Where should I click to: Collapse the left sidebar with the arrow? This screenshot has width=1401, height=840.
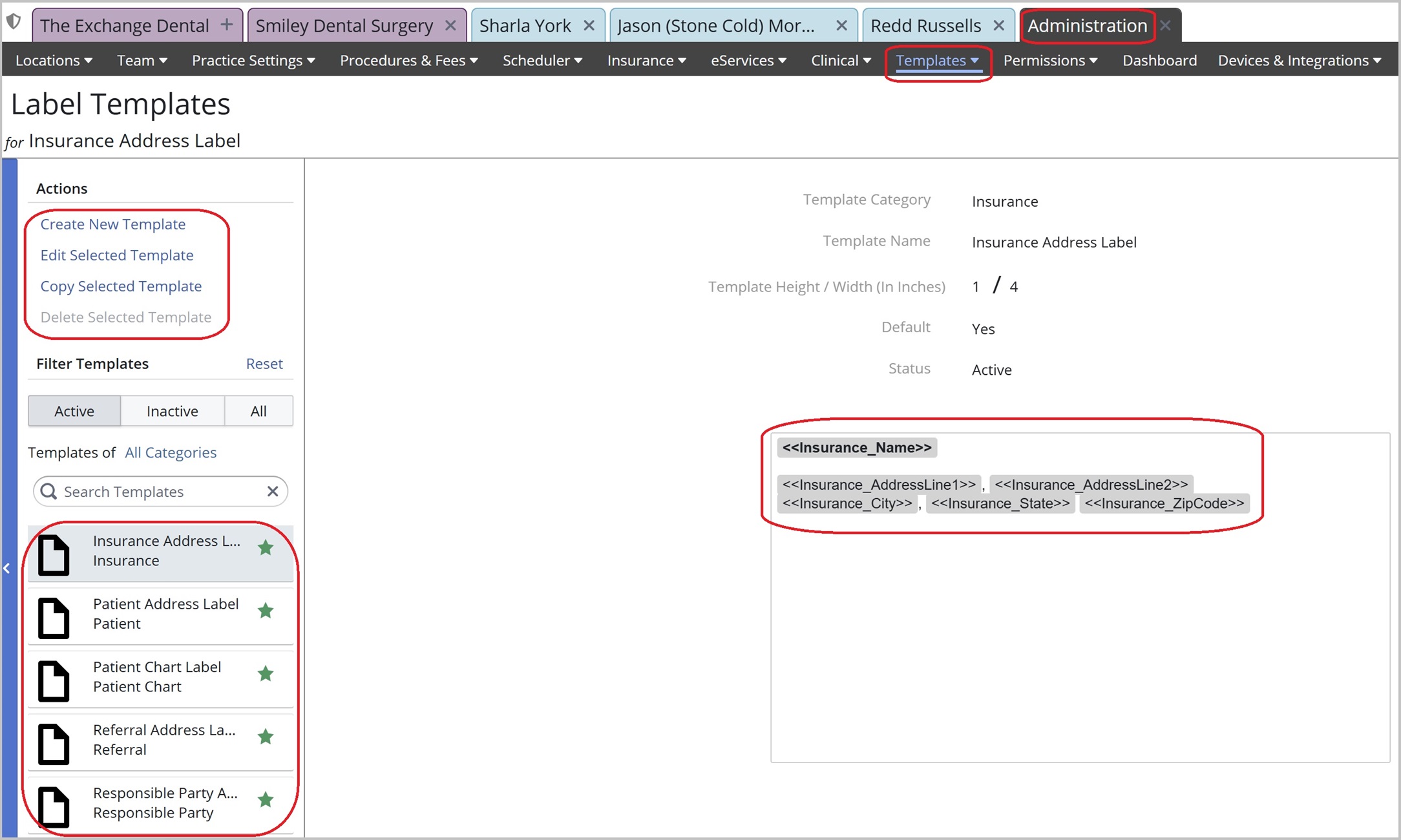7,569
